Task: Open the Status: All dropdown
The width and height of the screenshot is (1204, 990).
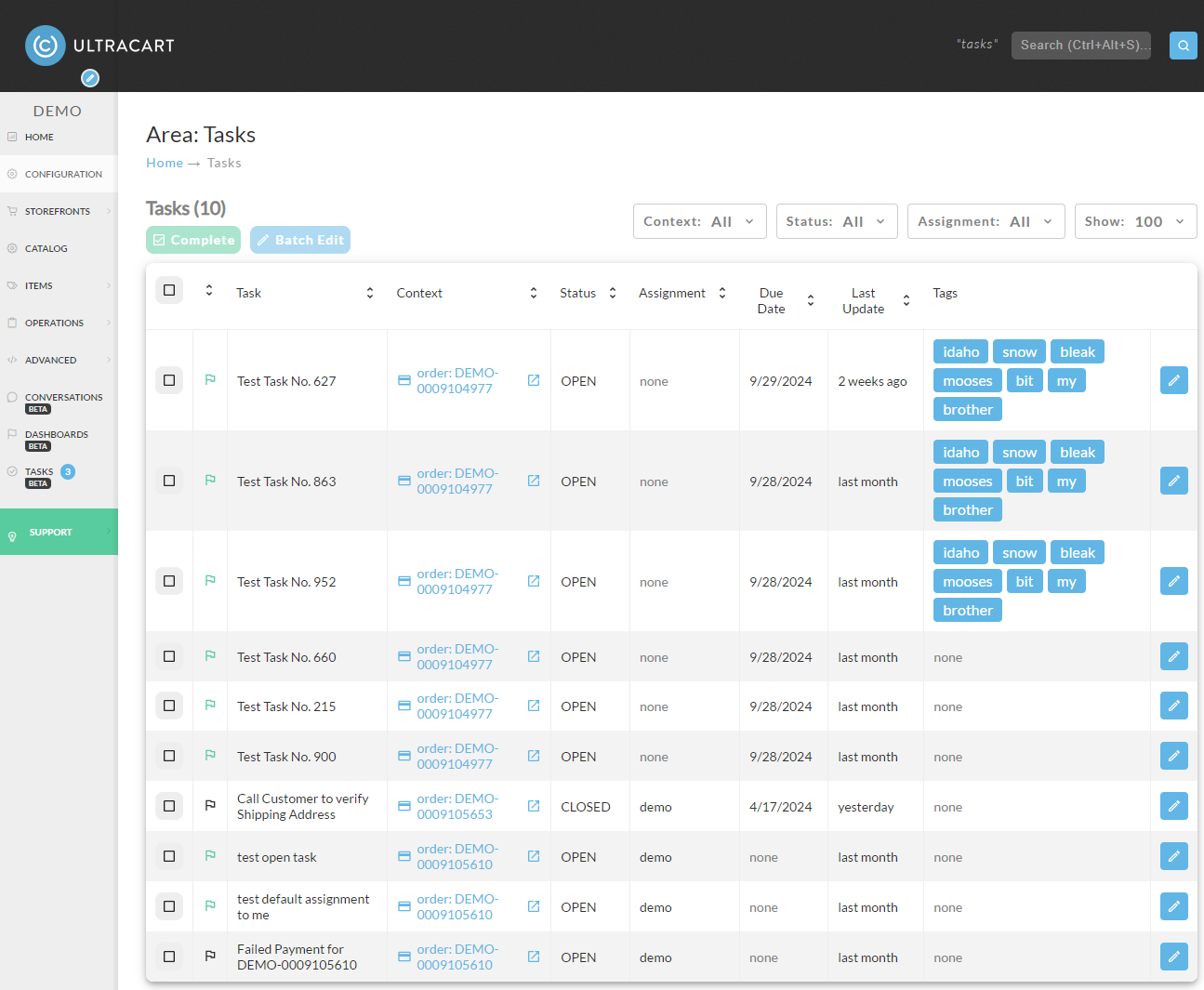Action: point(837,221)
